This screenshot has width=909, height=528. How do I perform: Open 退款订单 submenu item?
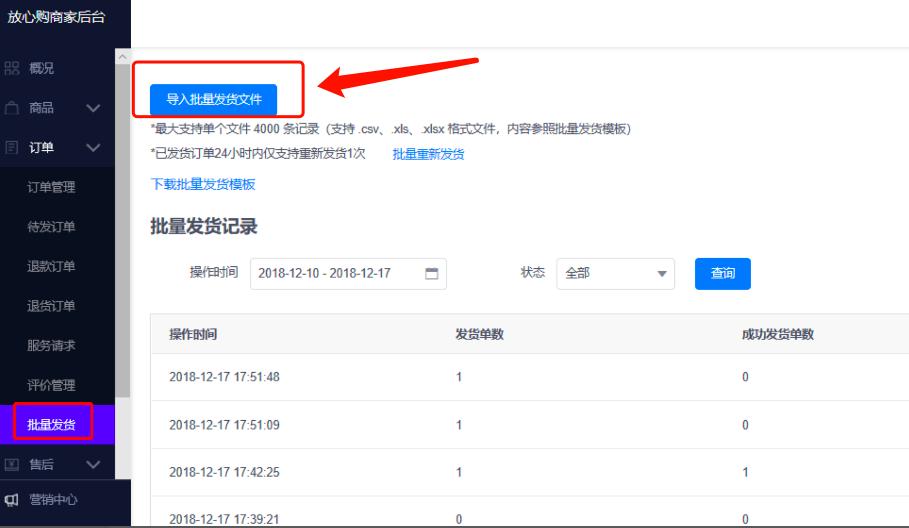(51, 266)
